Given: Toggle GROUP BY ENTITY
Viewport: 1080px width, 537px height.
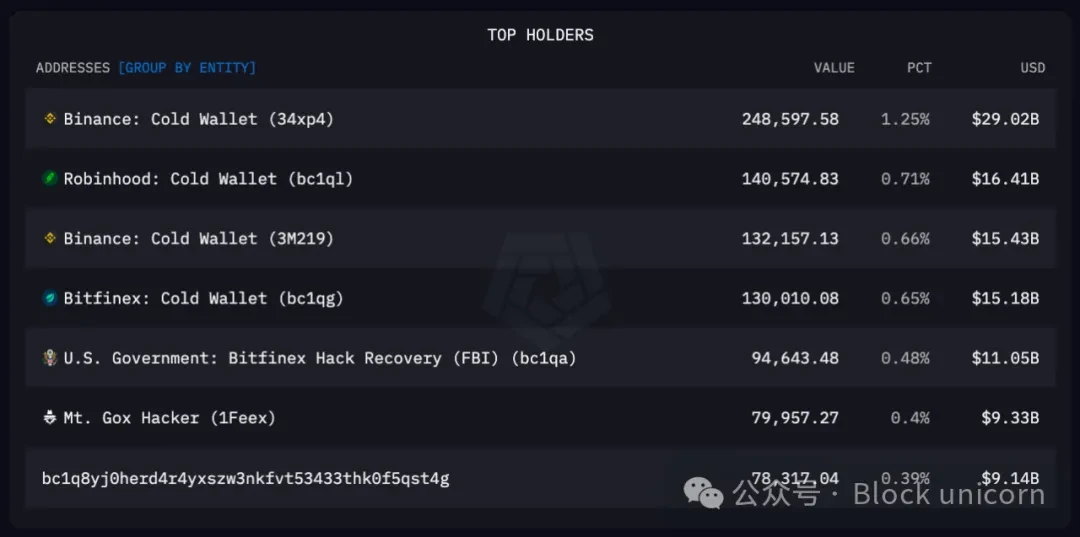Looking at the screenshot, I should 187,68.
